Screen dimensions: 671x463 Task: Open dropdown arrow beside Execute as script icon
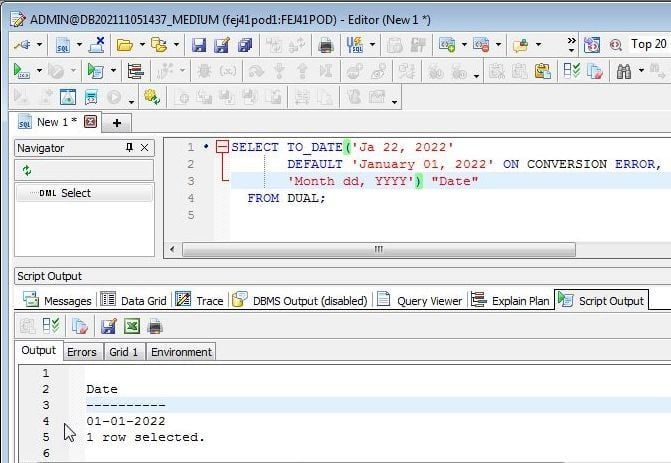click(113, 71)
